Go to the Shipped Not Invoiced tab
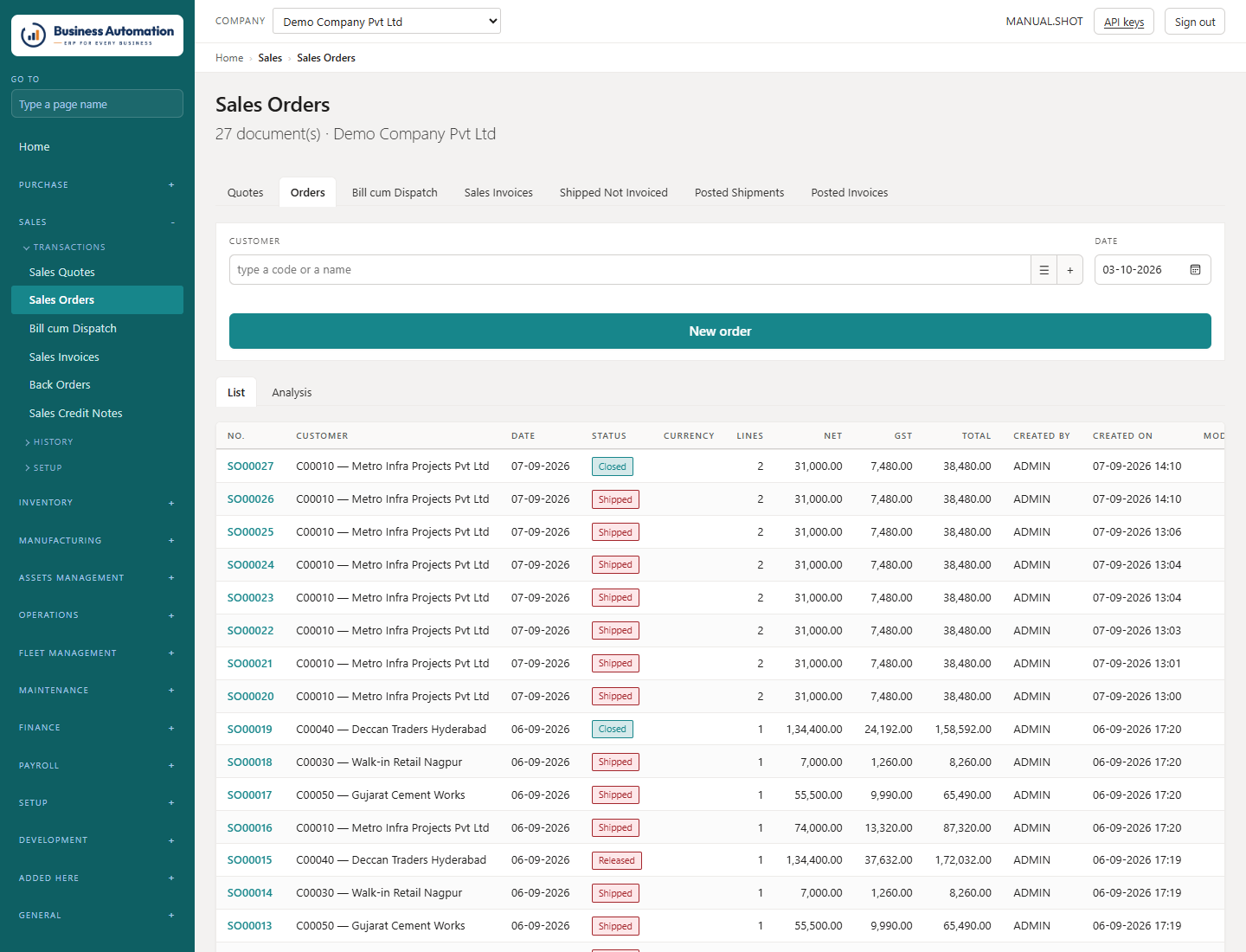The height and width of the screenshot is (952, 1246). [x=613, y=193]
